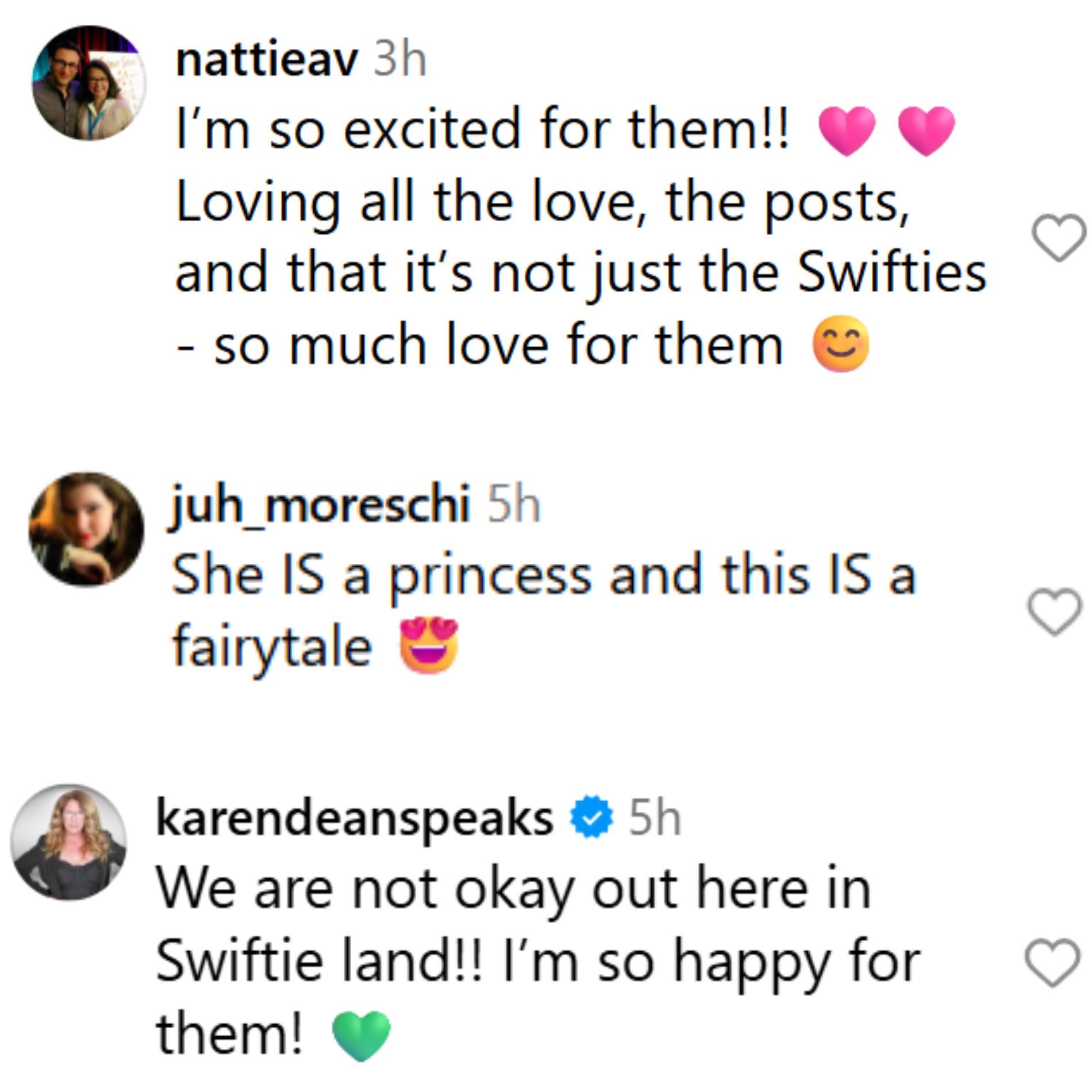1092x1092 pixels.
Task: Visit the nattieav username link
Action: click(x=267, y=60)
